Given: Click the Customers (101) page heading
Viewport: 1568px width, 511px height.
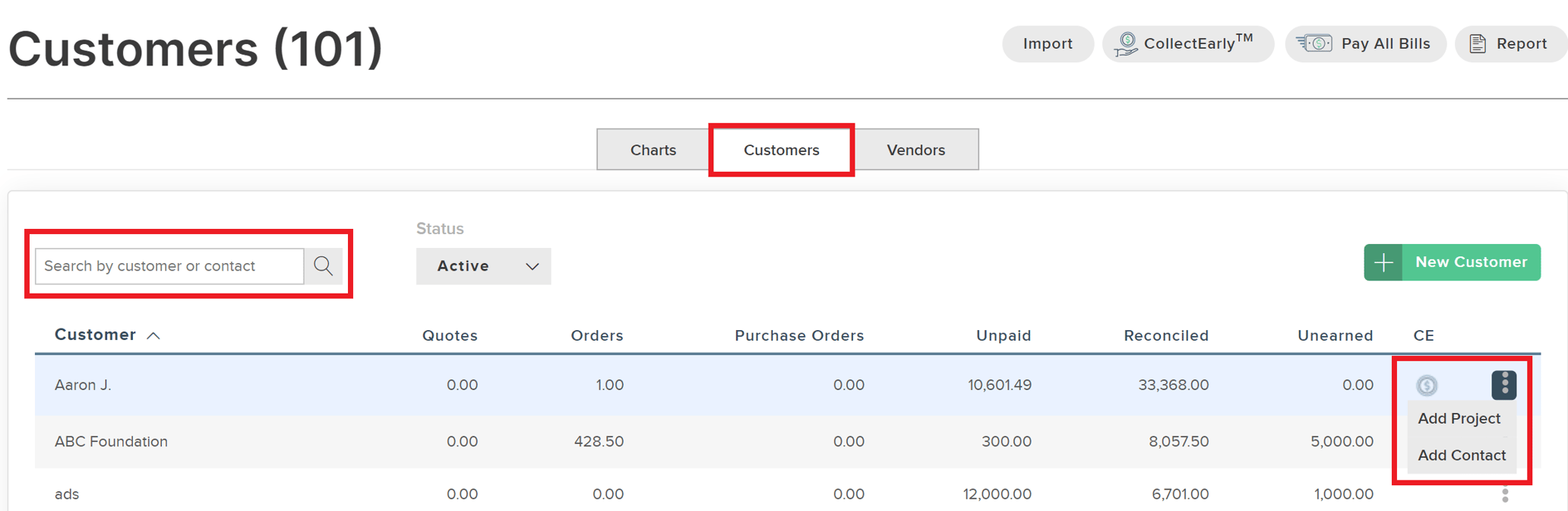Looking at the screenshot, I should tap(195, 49).
